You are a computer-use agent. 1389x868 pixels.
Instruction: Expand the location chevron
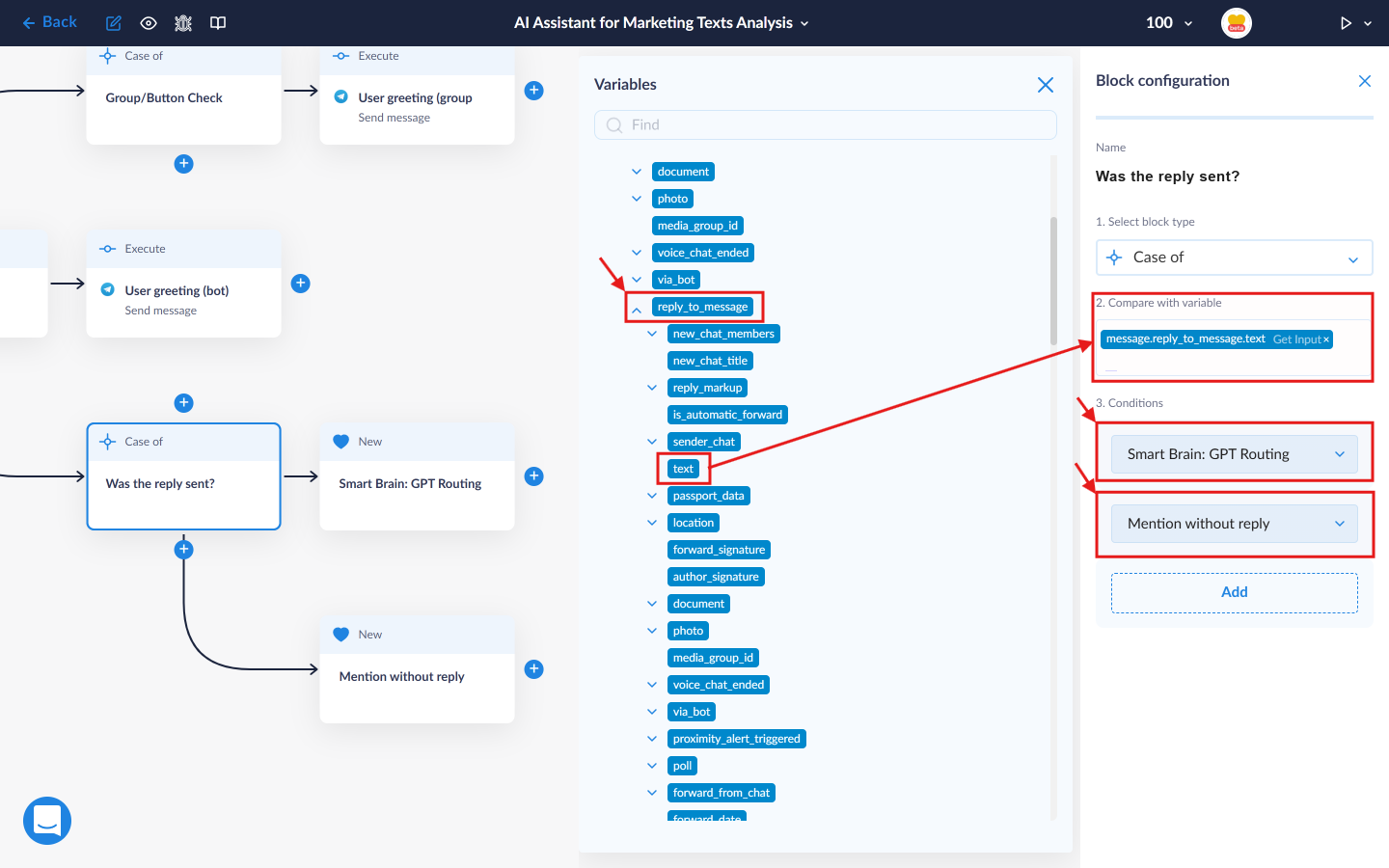652,523
